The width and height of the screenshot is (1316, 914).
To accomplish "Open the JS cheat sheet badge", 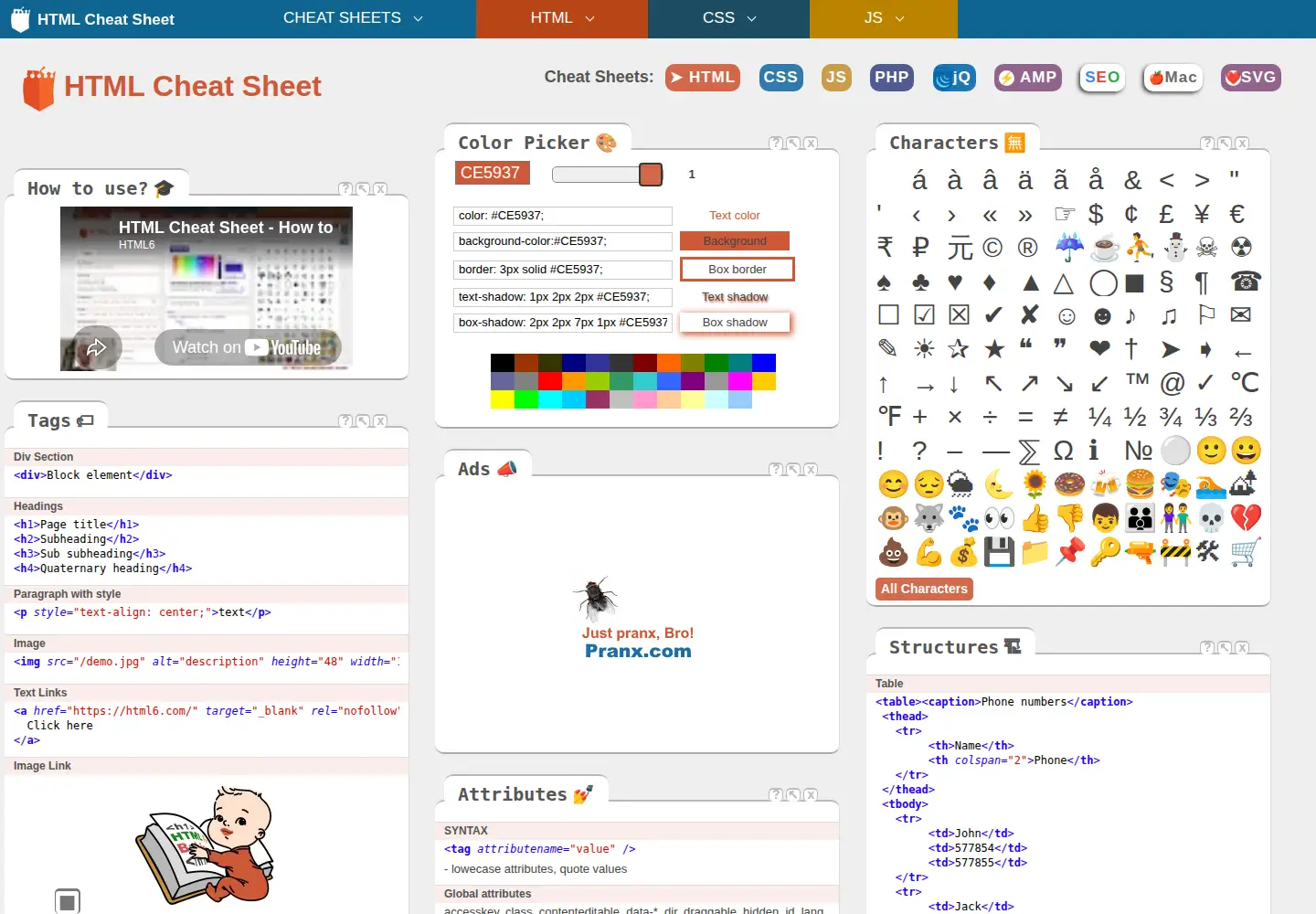I will [836, 78].
